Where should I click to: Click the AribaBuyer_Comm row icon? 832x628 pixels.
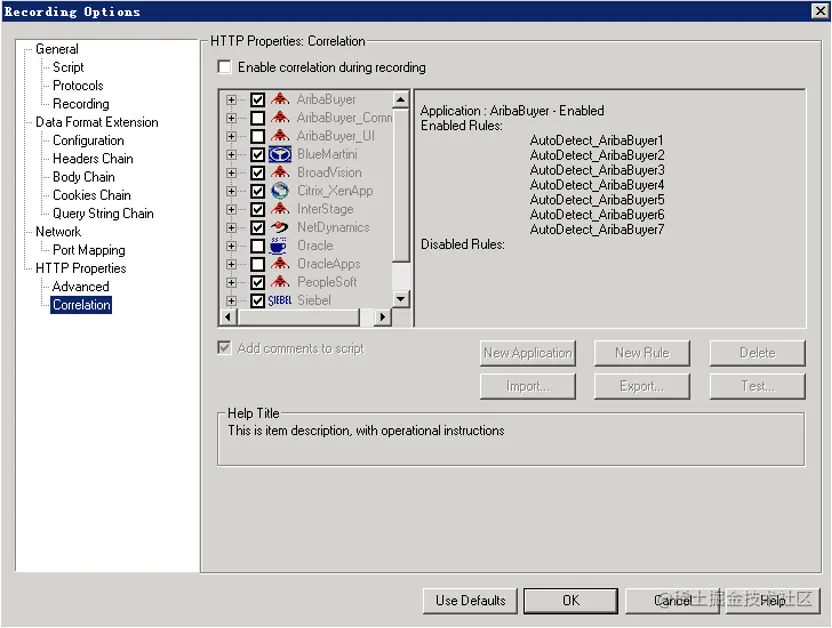[x=280, y=117]
